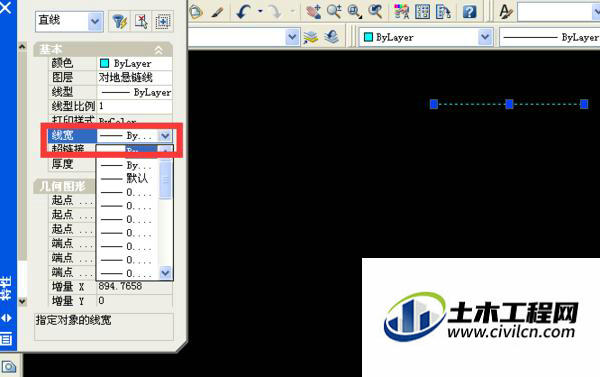Select the Zoom realtime magnifier icon

coord(334,12)
